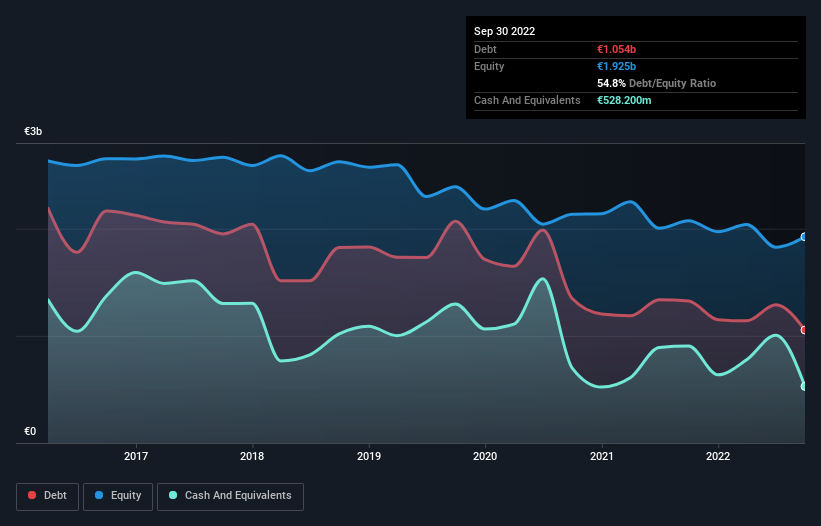Click the Equity row label in tooltip
821x526 pixels.
pyautogui.click(x=489, y=66)
